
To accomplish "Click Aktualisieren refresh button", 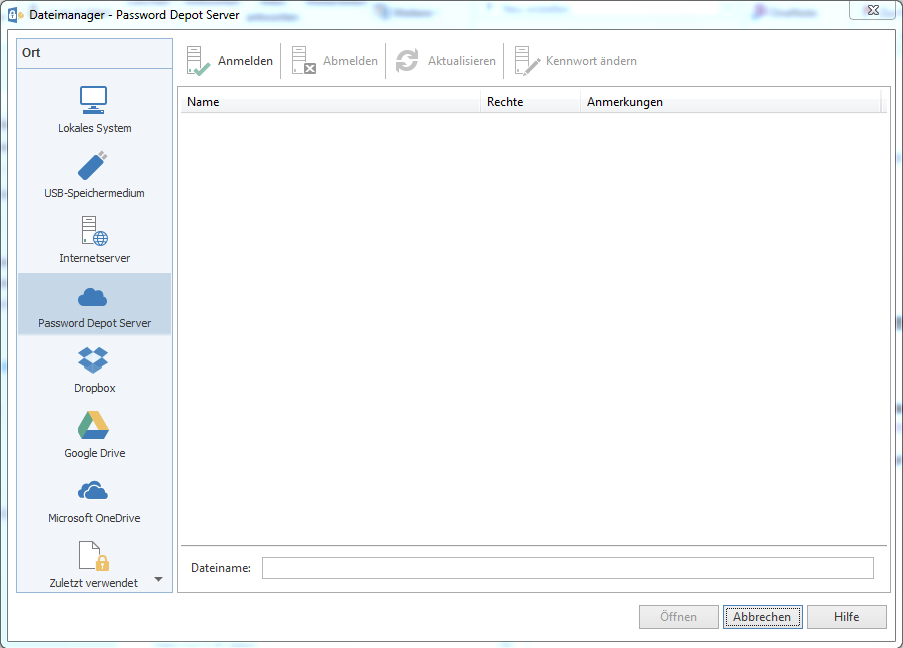I will tap(445, 60).
